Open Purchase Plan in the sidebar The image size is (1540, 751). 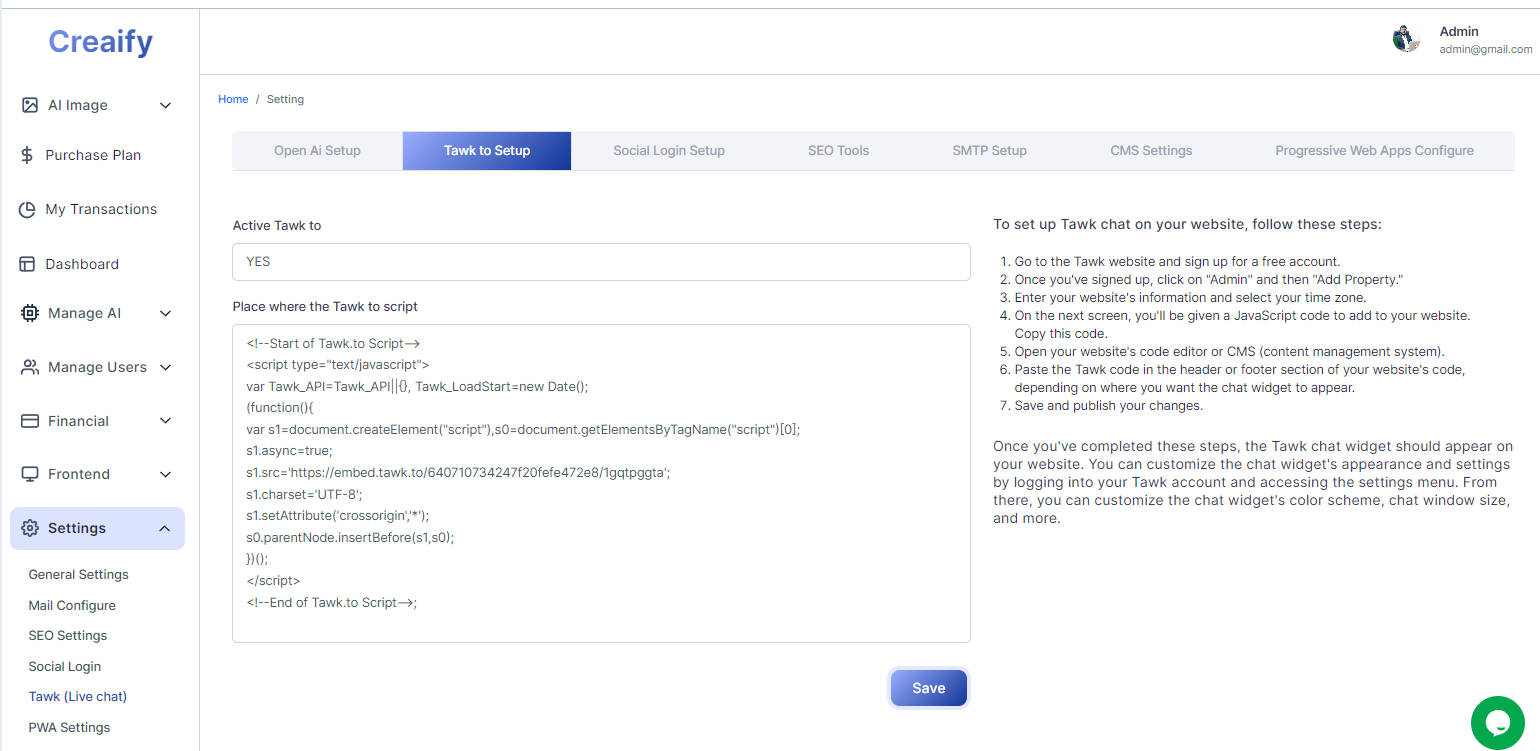pyautogui.click(x=93, y=155)
